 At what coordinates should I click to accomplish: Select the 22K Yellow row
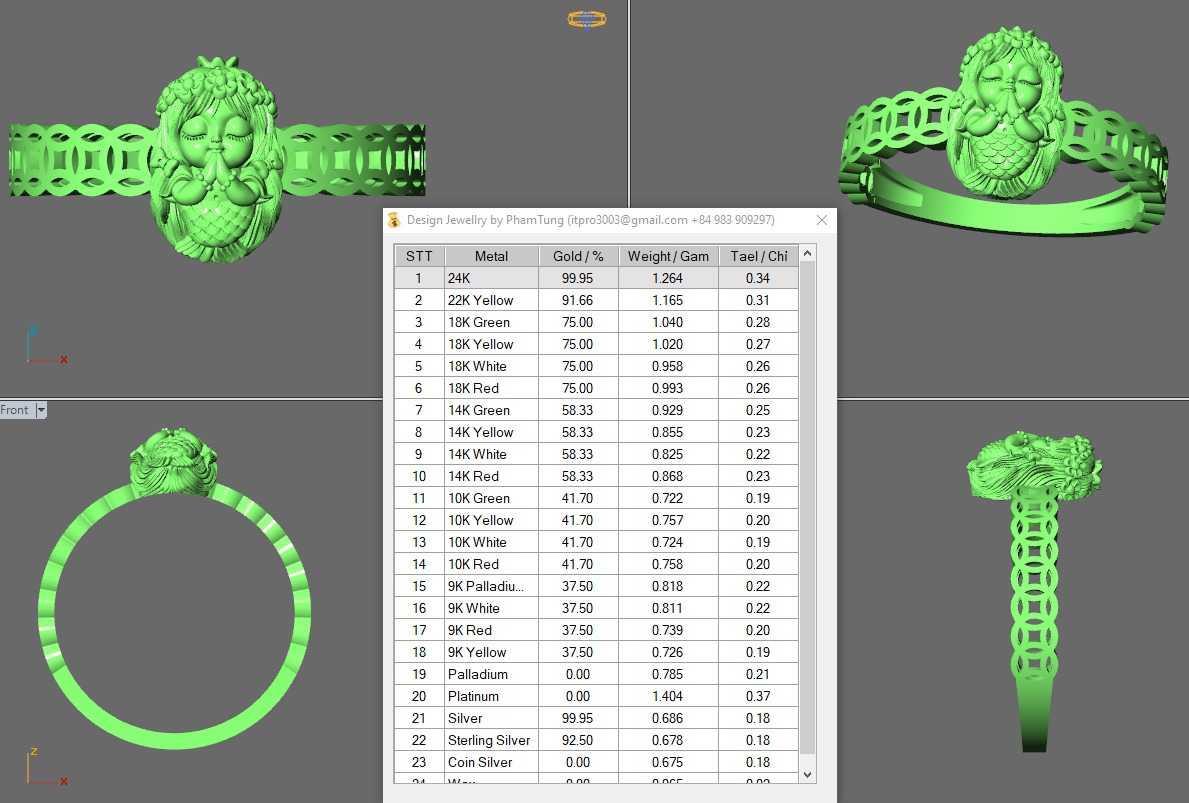[x=596, y=300]
